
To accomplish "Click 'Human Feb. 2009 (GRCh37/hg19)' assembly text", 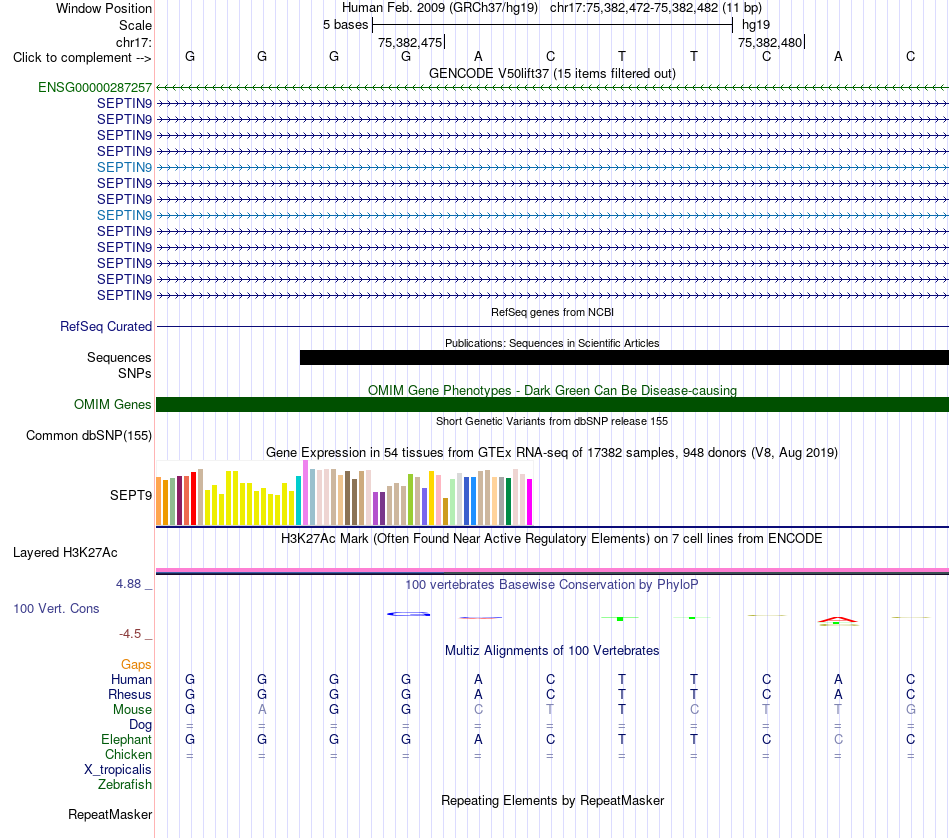I will click(440, 8).
